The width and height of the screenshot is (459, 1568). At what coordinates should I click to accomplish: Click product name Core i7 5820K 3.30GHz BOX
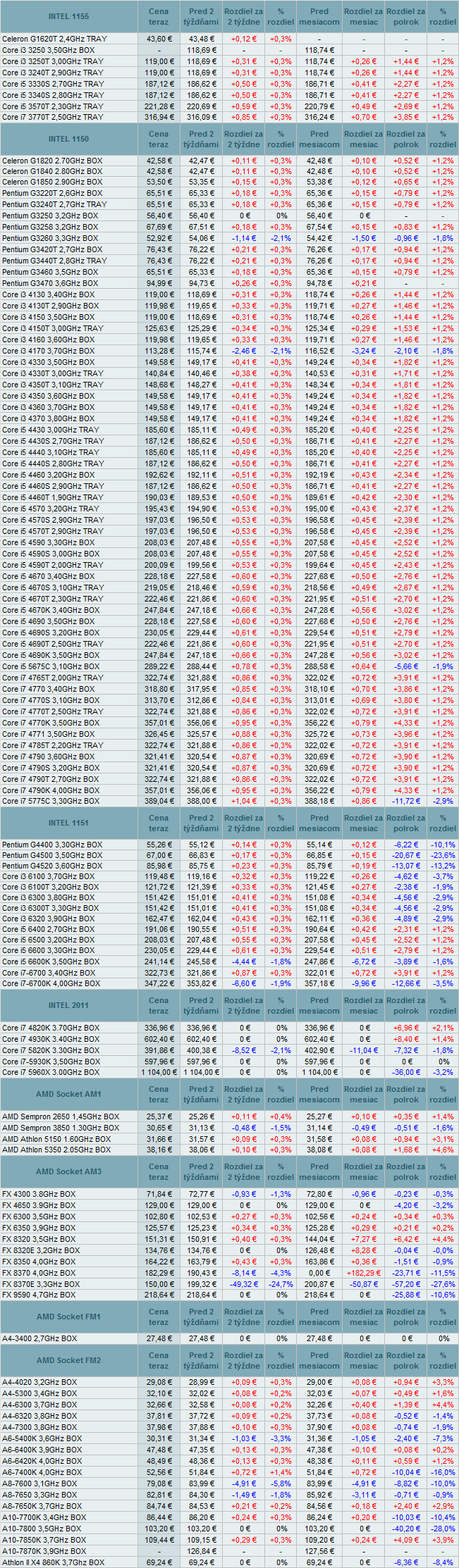(51, 1050)
